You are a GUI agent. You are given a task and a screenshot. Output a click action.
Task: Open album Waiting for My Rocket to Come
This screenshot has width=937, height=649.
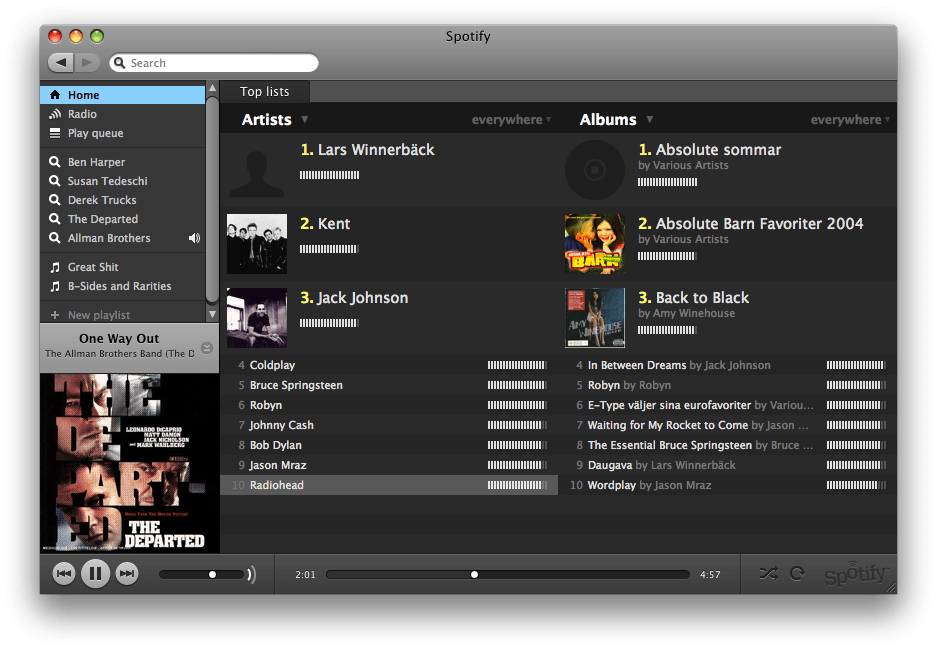[x=667, y=425]
